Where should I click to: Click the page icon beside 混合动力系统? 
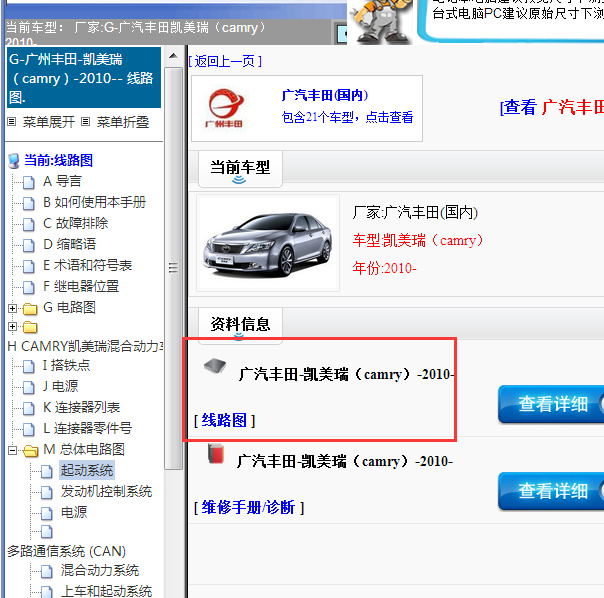47,571
